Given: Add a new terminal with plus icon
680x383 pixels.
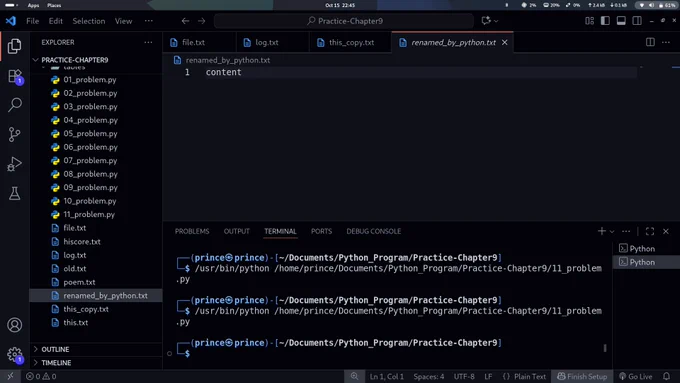Looking at the screenshot, I should pos(602,231).
